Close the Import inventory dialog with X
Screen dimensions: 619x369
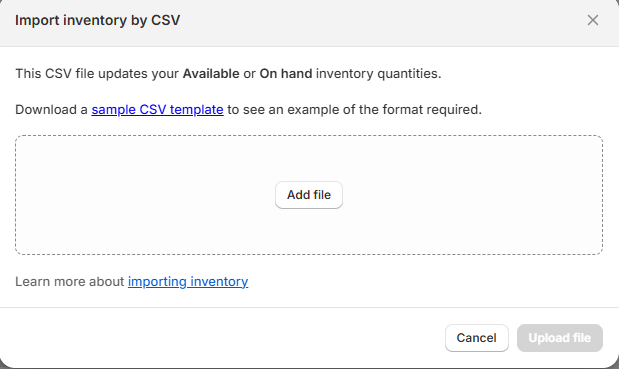593,20
